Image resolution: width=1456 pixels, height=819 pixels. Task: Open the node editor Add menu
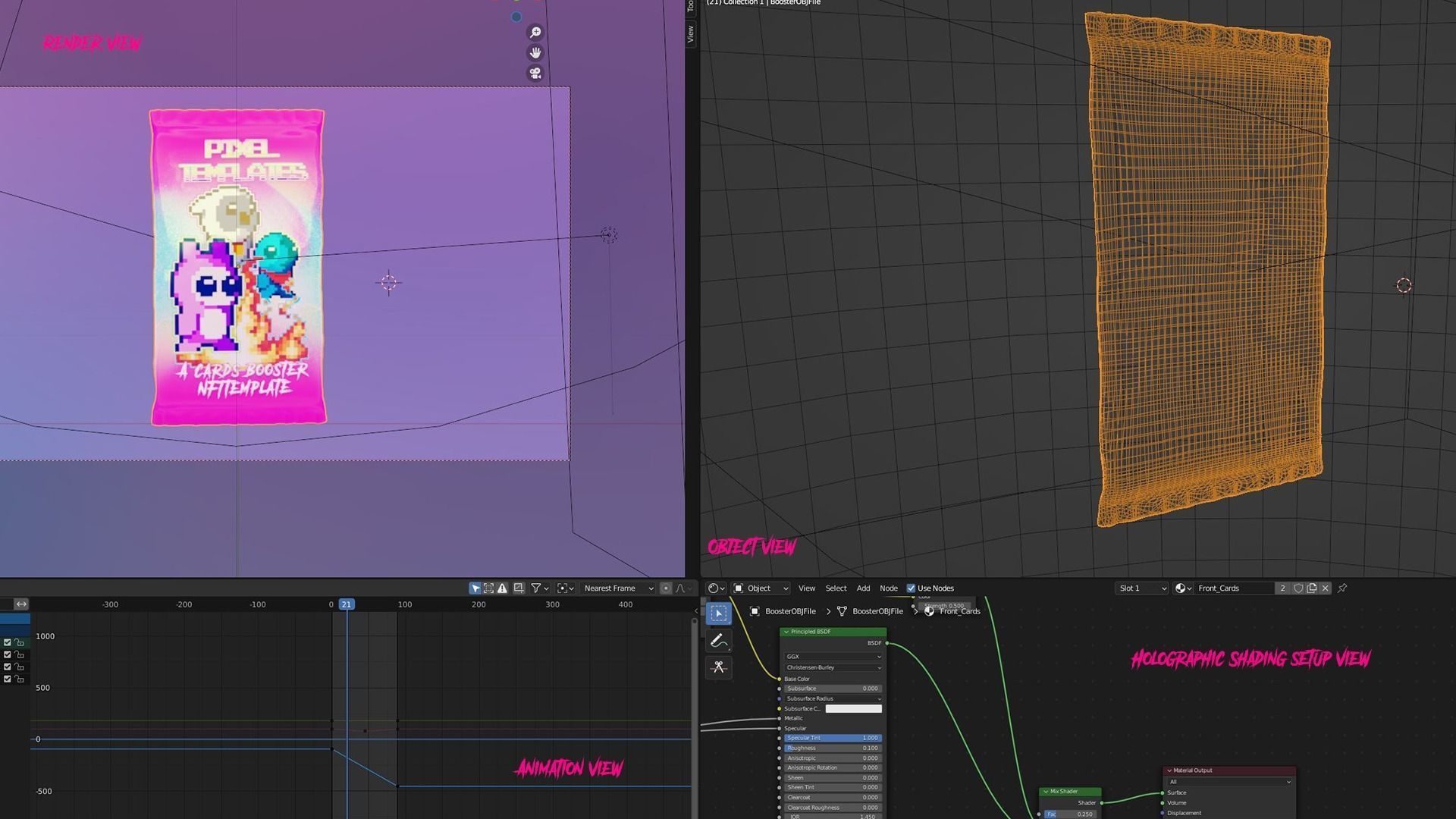(863, 588)
